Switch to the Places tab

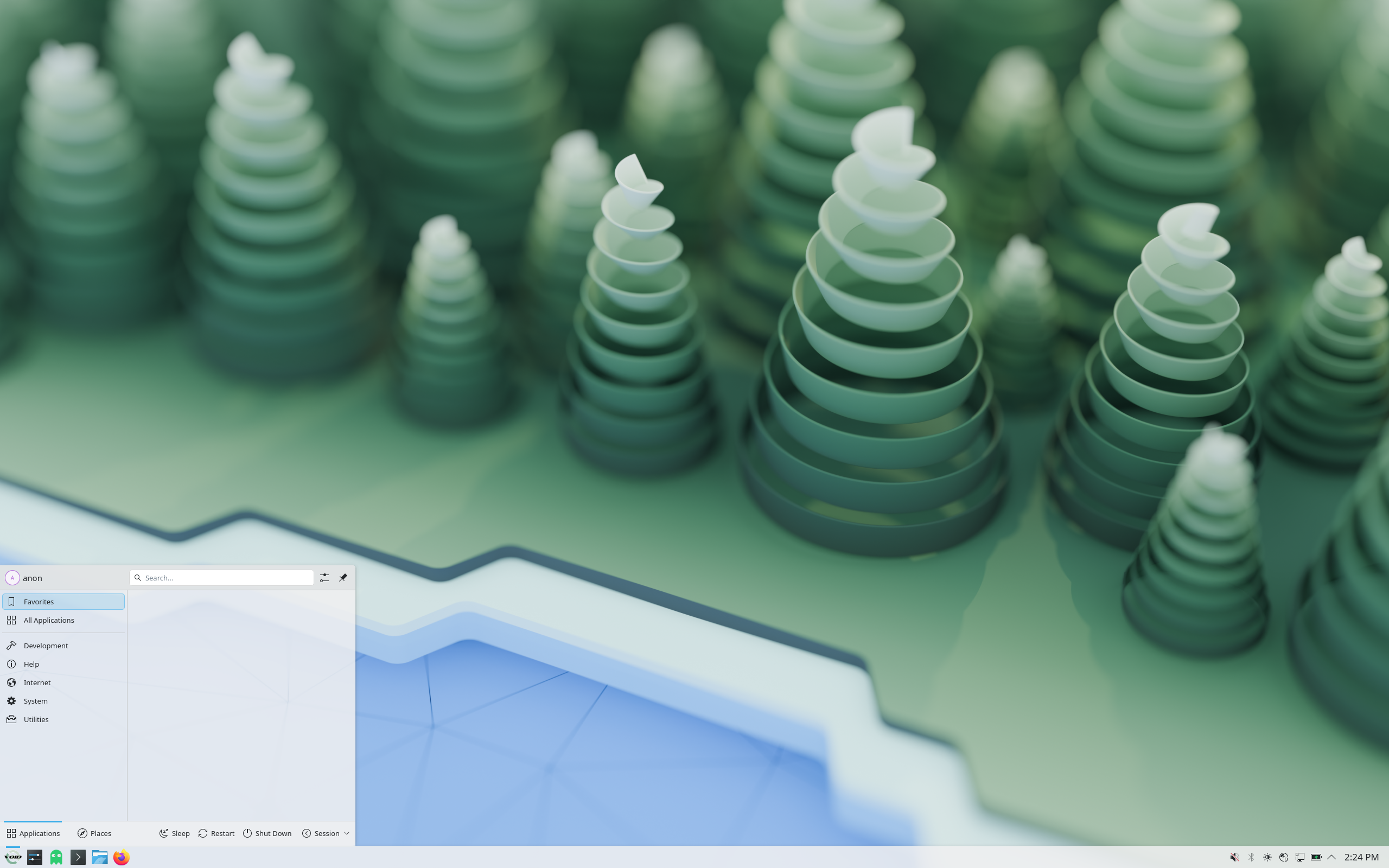pos(95,834)
